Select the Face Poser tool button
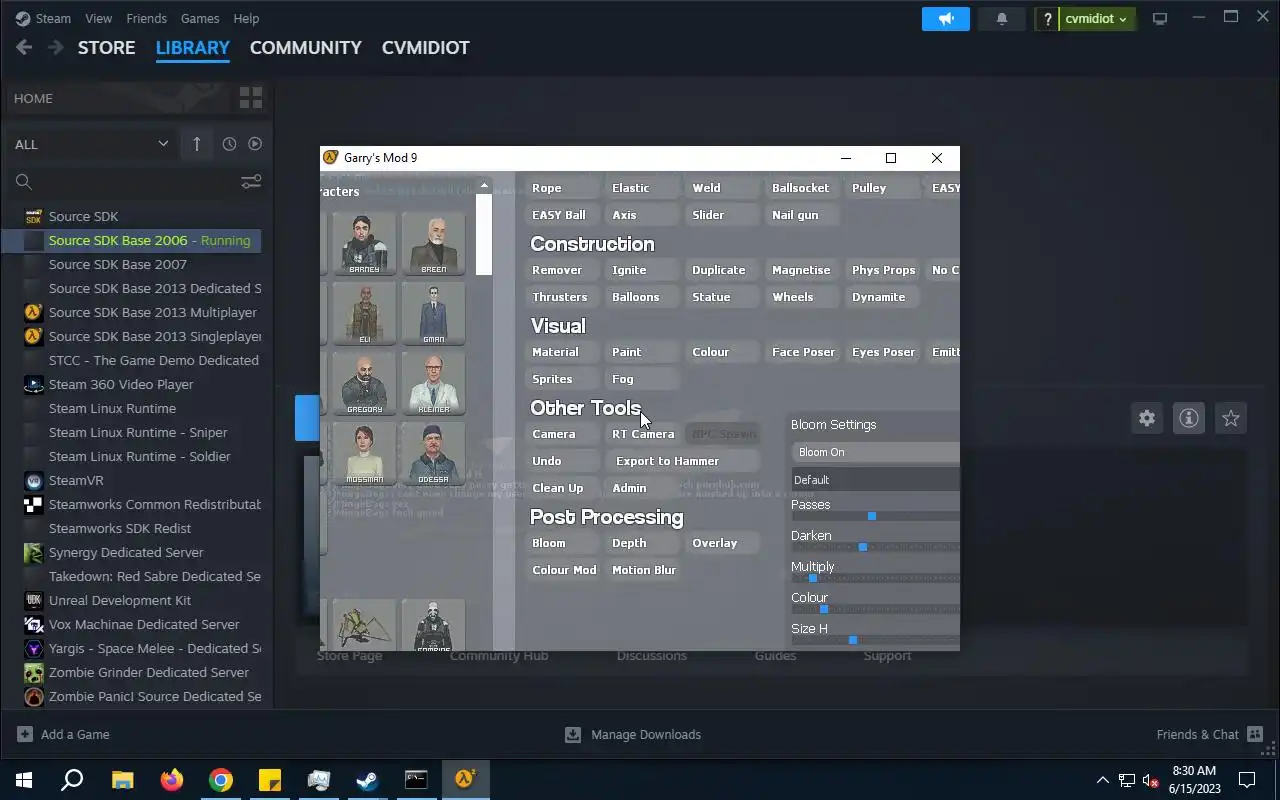Viewport: 1280px width, 800px height. 802,352
